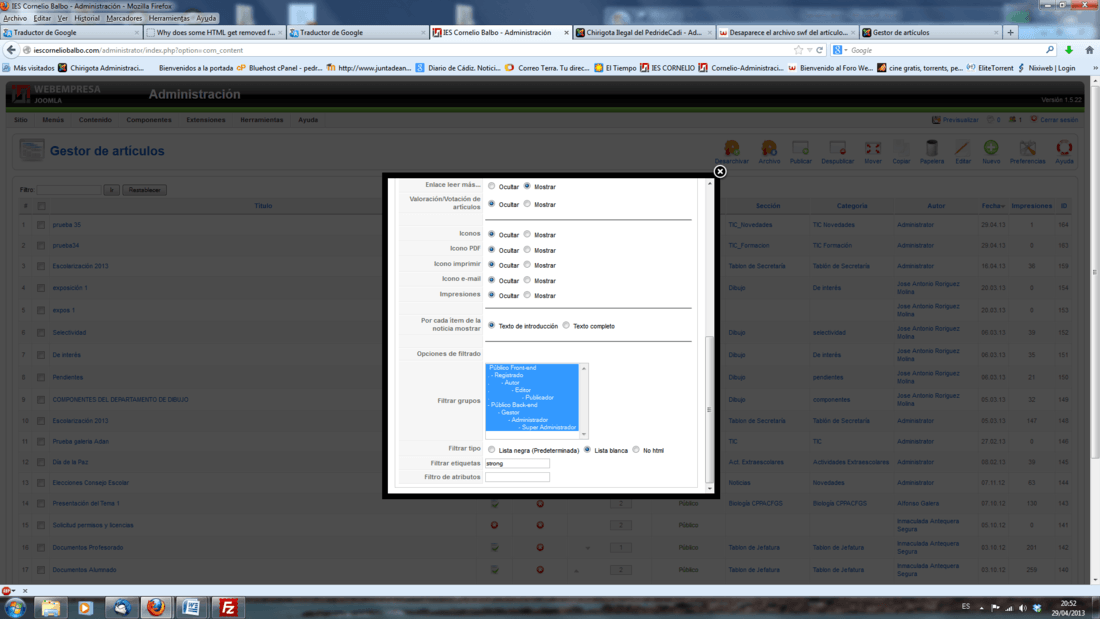
Task: Select Lista negra (Predeterminada) filter type
Action: coord(492,449)
